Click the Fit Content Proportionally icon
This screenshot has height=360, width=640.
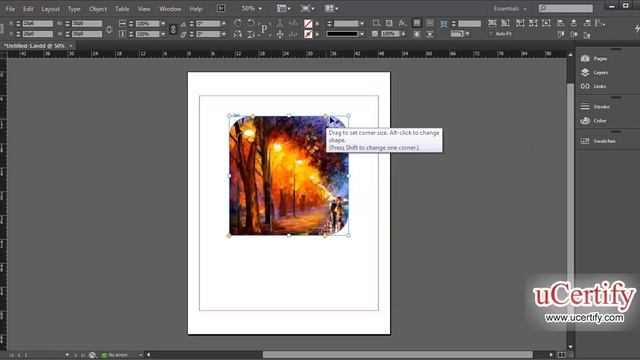tap(506, 23)
